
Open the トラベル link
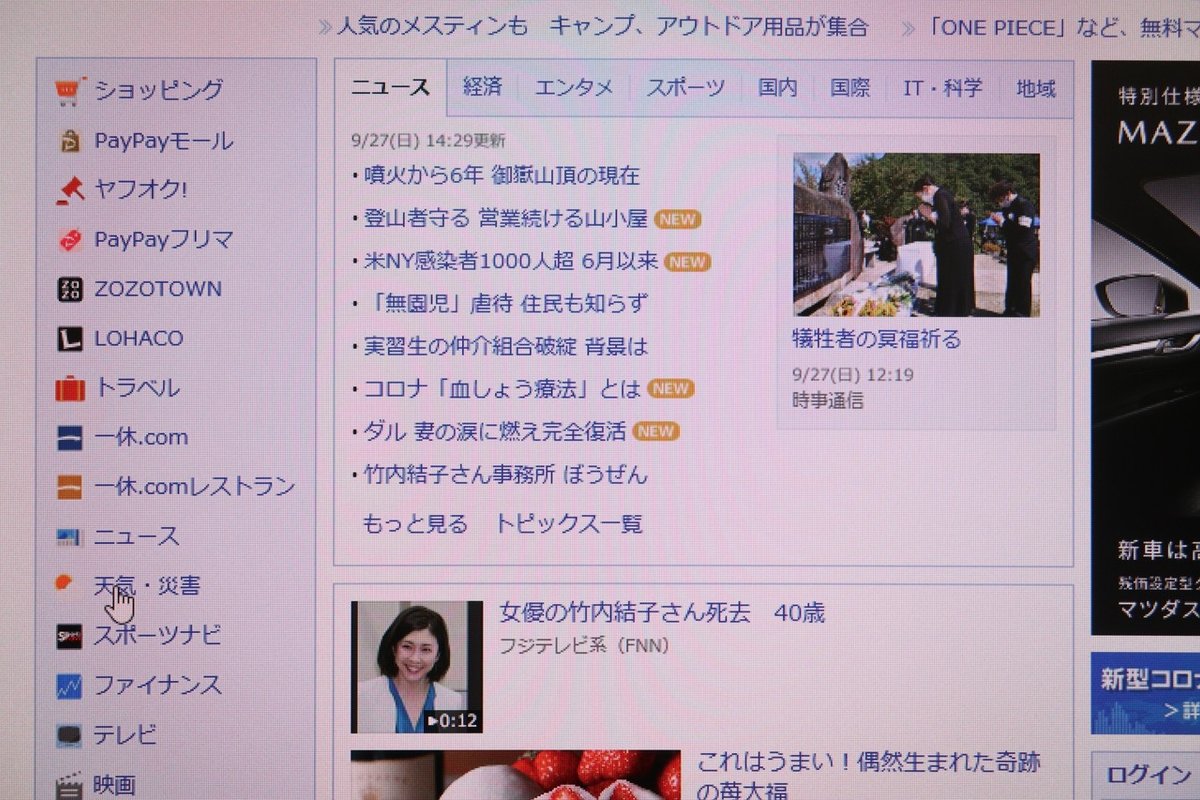click(137, 388)
